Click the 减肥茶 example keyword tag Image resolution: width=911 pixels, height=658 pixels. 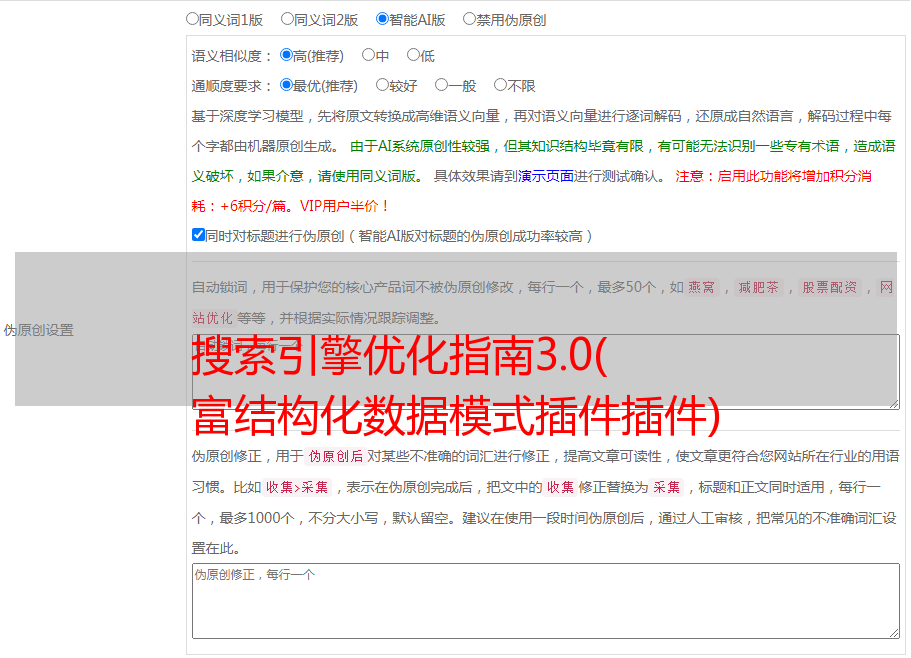tap(759, 287)
